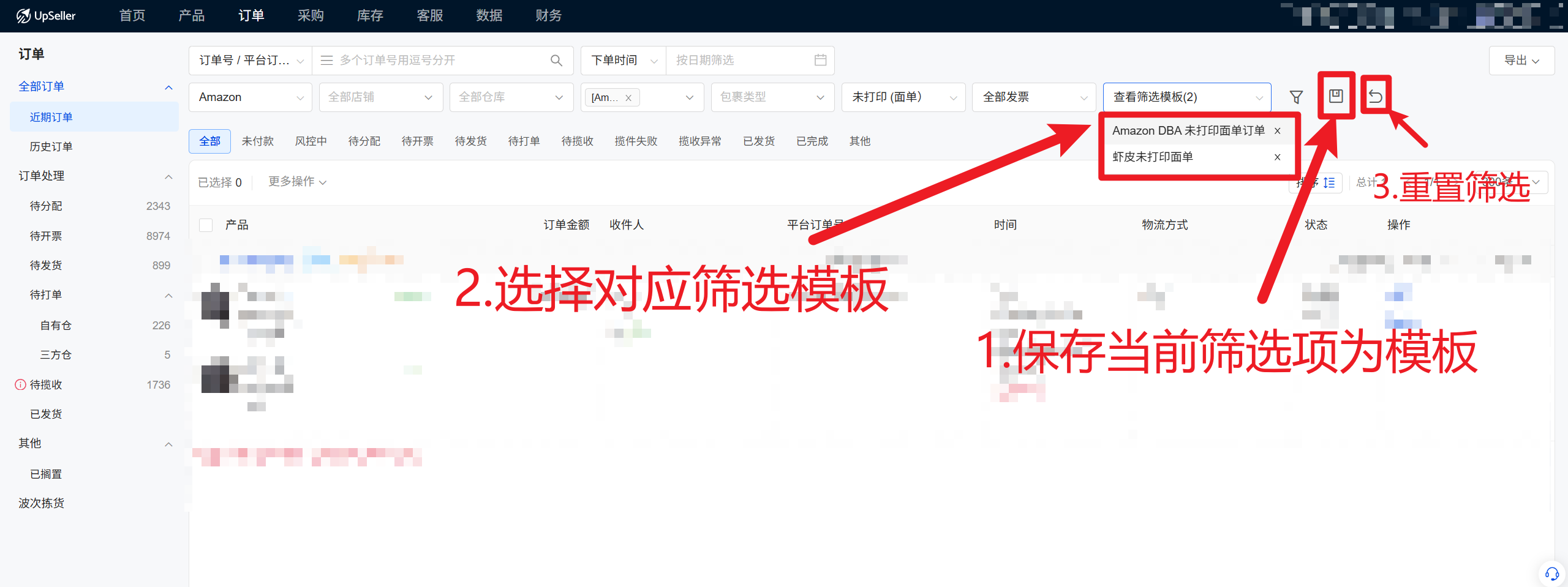
Task: Open the 全部店铺 store dropdown
Action: click(x=380, y=97)
